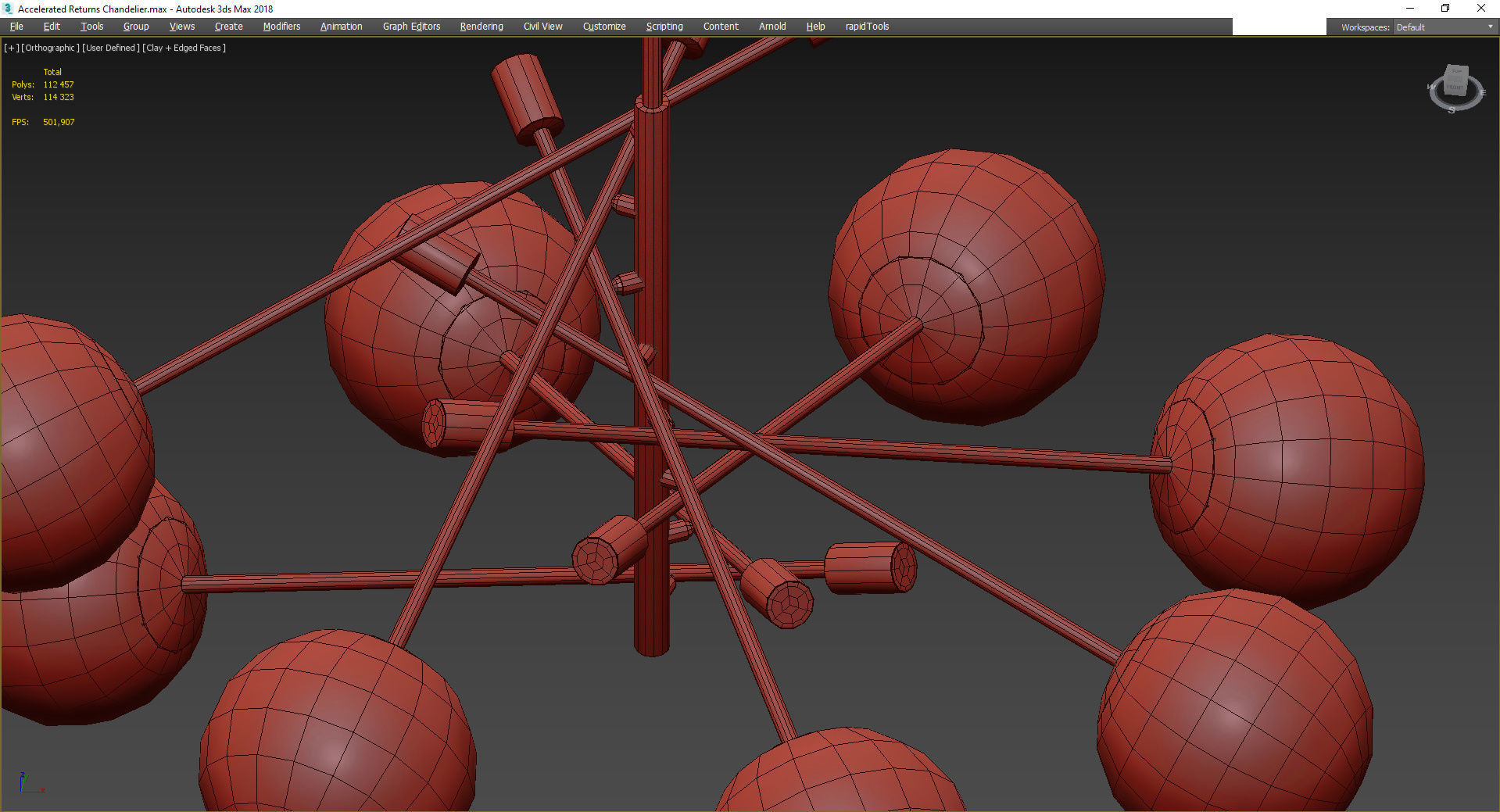
Task: Open the Views menu
Action: [x=182, y=27]
